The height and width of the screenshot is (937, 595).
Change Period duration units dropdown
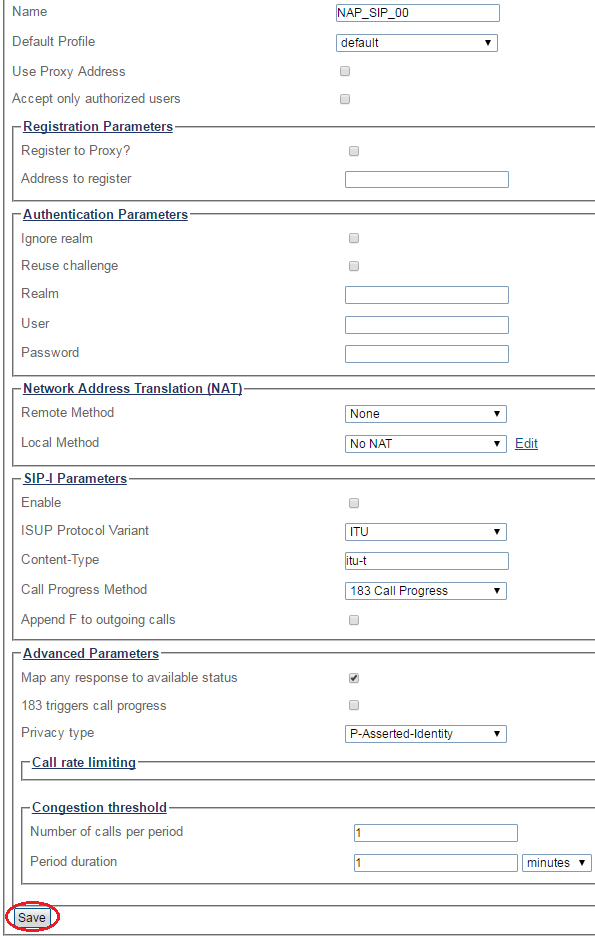(x=557, y=863)
